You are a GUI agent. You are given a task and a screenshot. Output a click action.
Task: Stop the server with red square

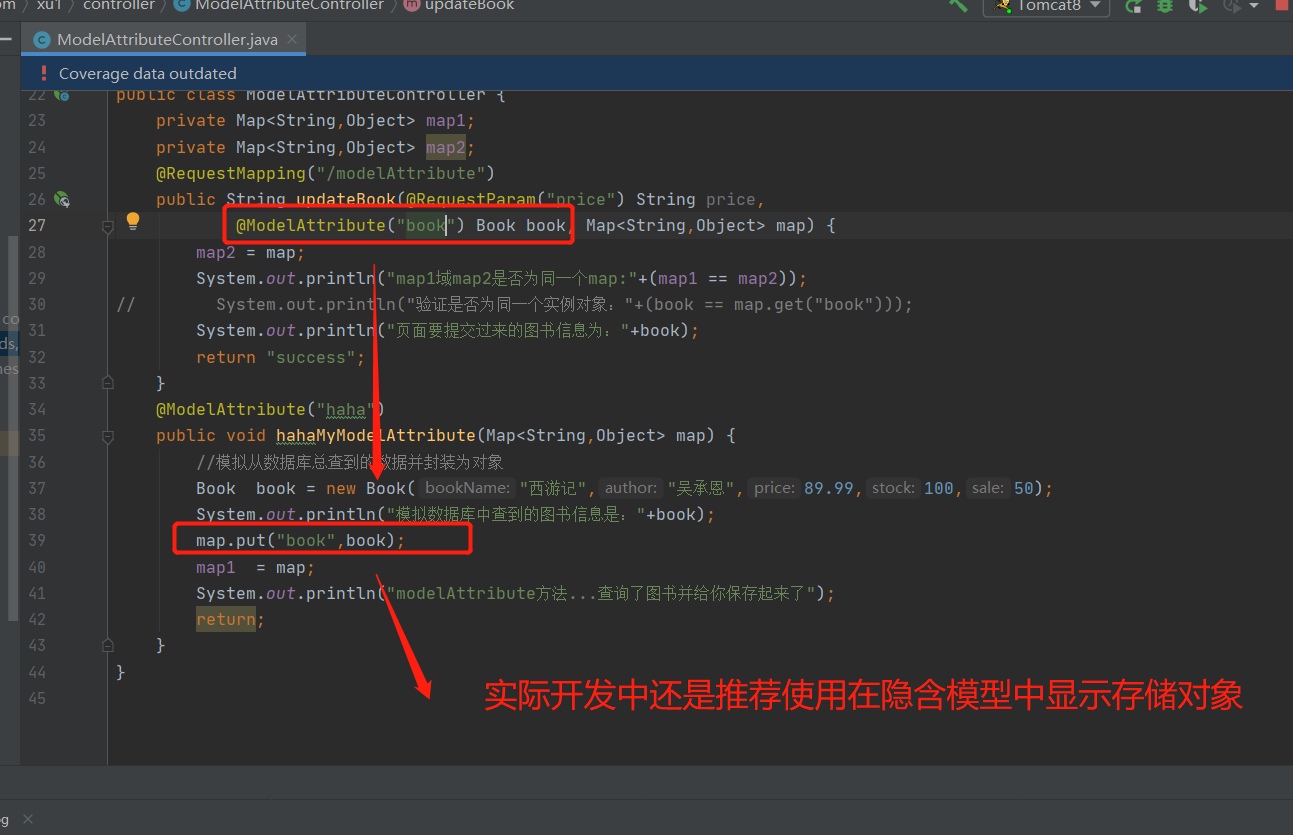pyautogui.click(x=1282, y=5)
